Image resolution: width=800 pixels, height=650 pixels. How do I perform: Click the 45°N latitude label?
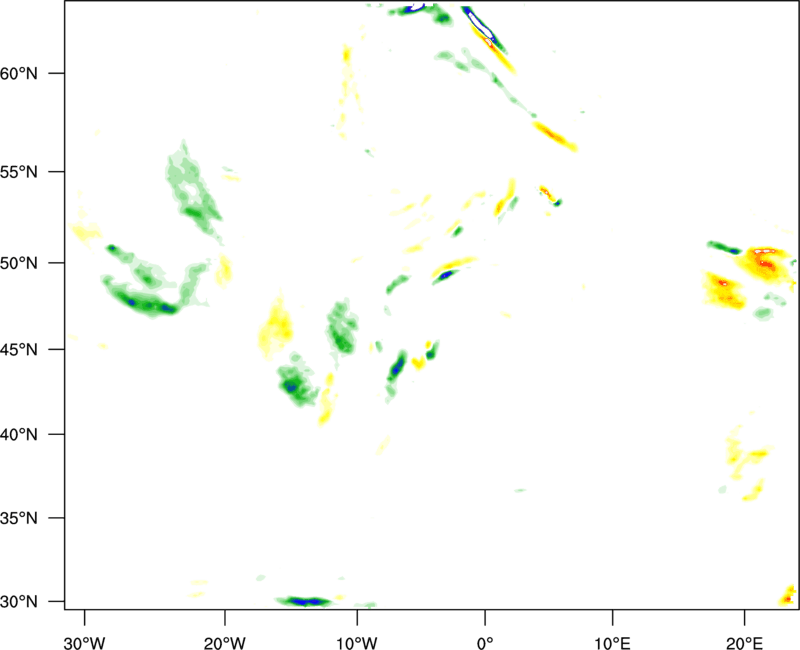click(x=18, y=349)
